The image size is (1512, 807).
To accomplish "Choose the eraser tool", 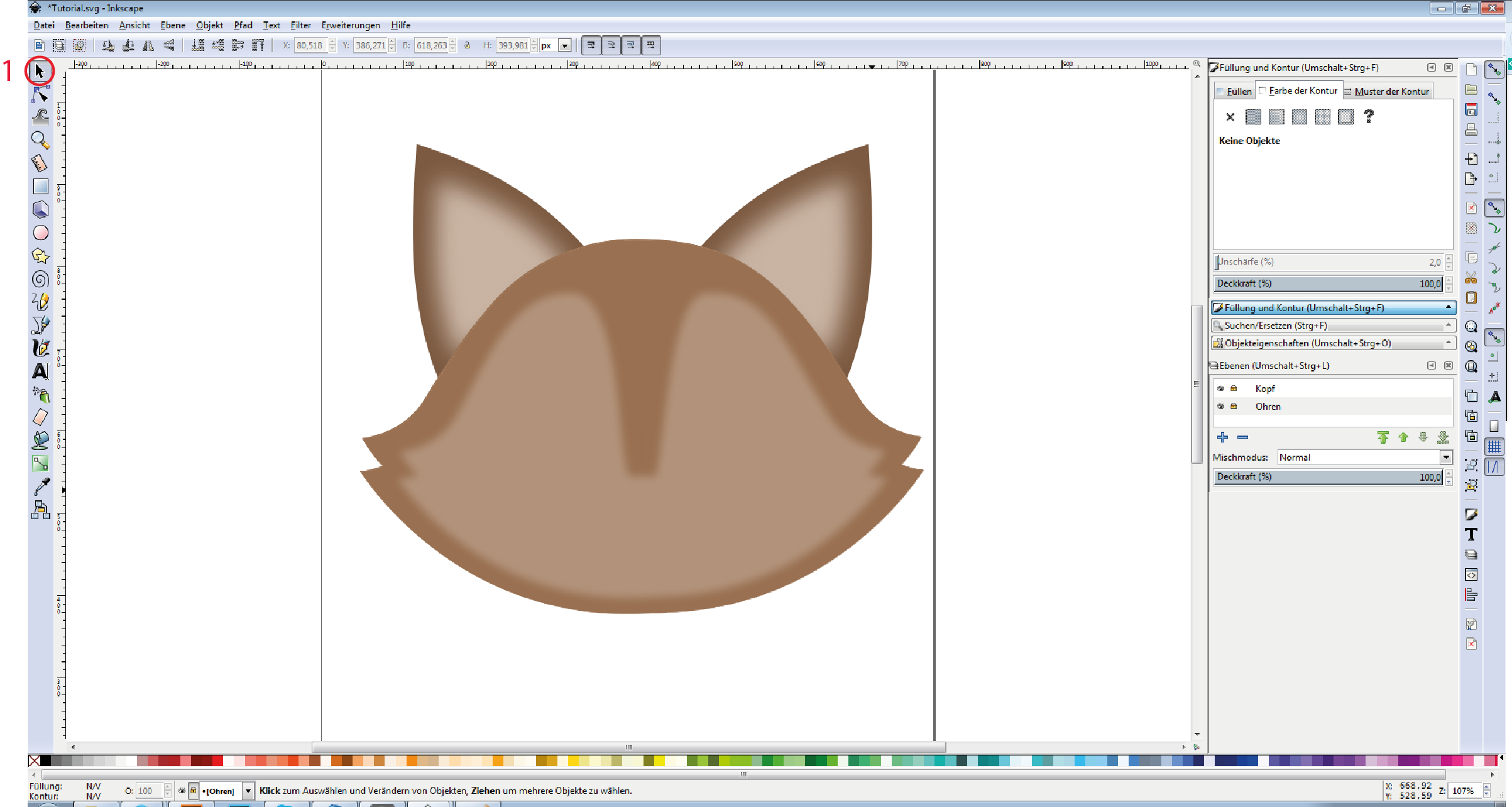I will [40, 417].
